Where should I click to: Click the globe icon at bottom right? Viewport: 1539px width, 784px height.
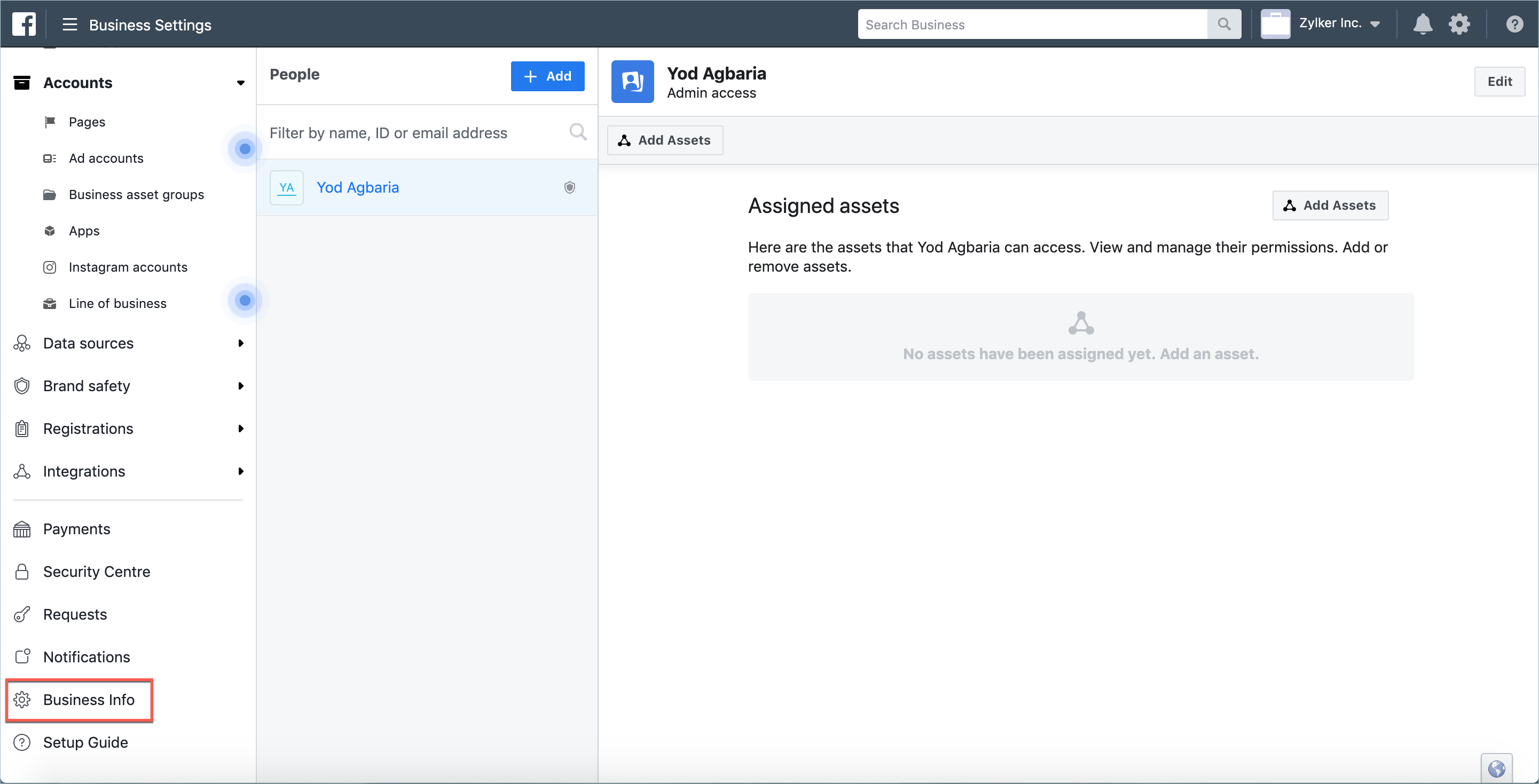tap(1496, 768)
